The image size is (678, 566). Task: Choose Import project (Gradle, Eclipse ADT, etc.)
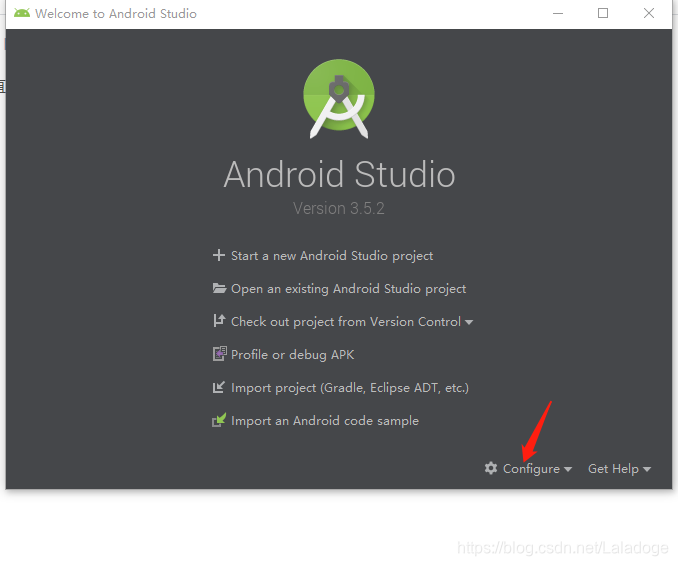[x=350, y=387]
